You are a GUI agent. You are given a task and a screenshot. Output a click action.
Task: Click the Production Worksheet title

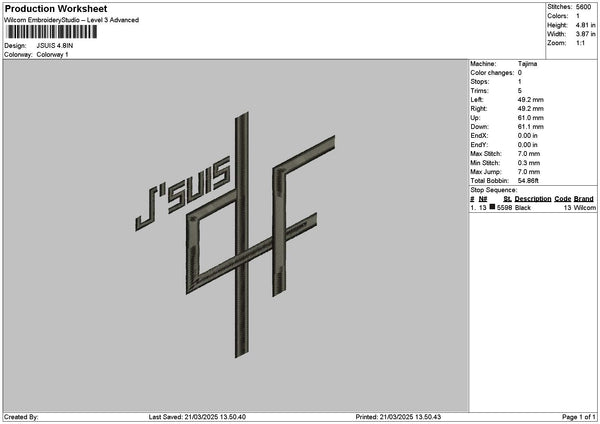[x=56, y=9]
